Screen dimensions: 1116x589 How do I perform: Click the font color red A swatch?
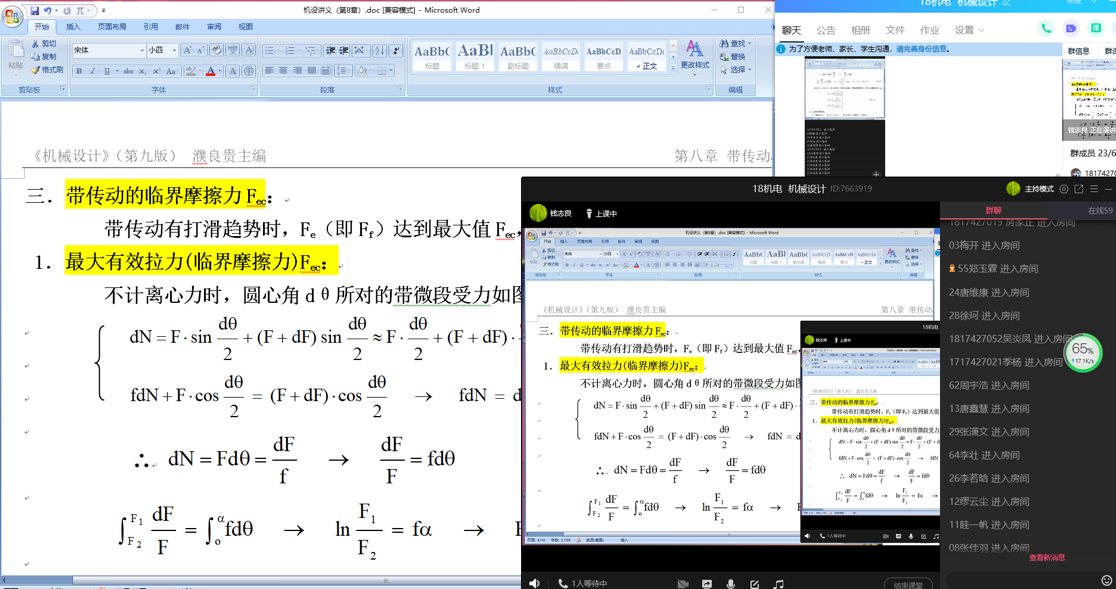point(210,72)
